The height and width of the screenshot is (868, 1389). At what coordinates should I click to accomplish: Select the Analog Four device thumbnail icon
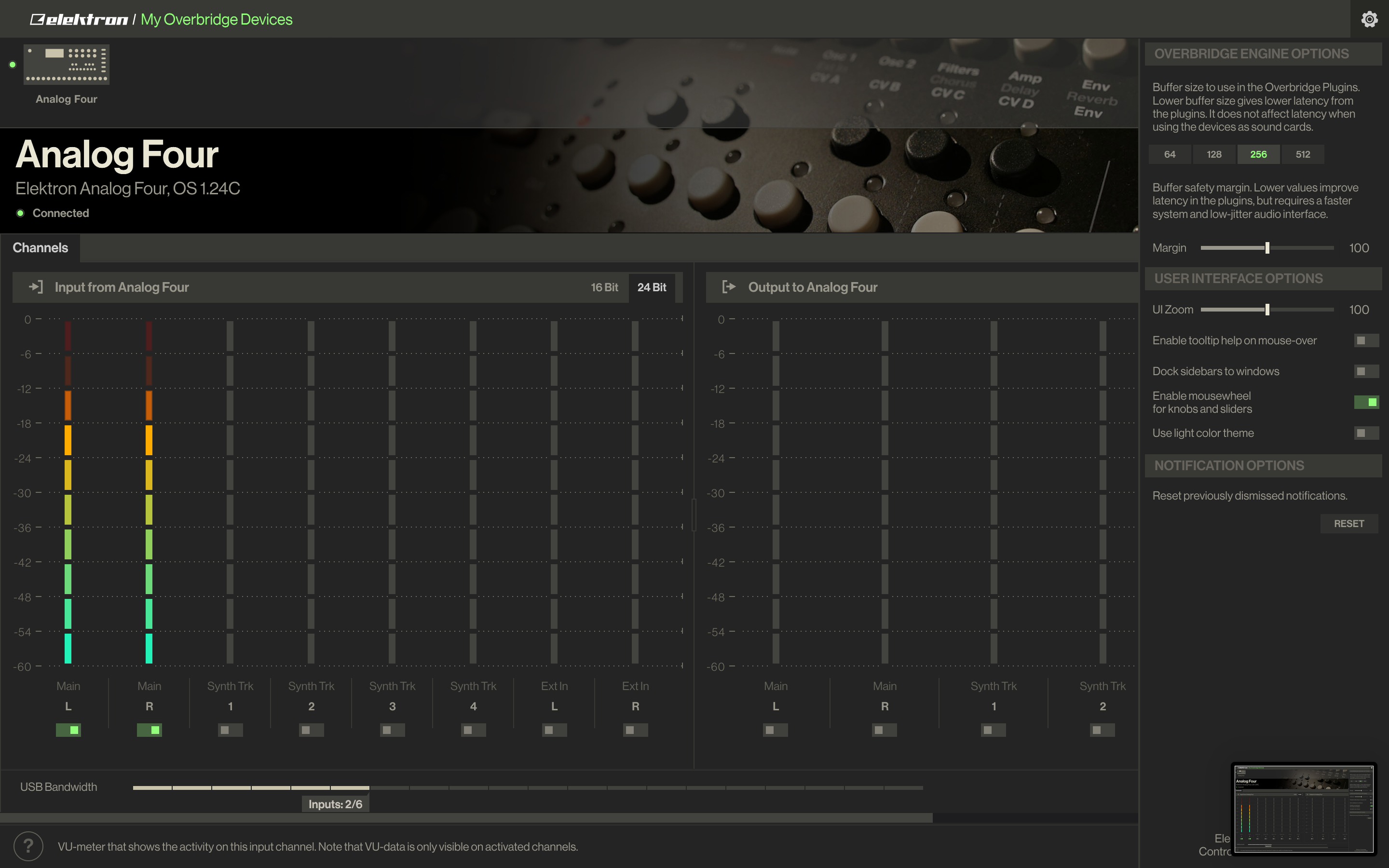(67, 64)
